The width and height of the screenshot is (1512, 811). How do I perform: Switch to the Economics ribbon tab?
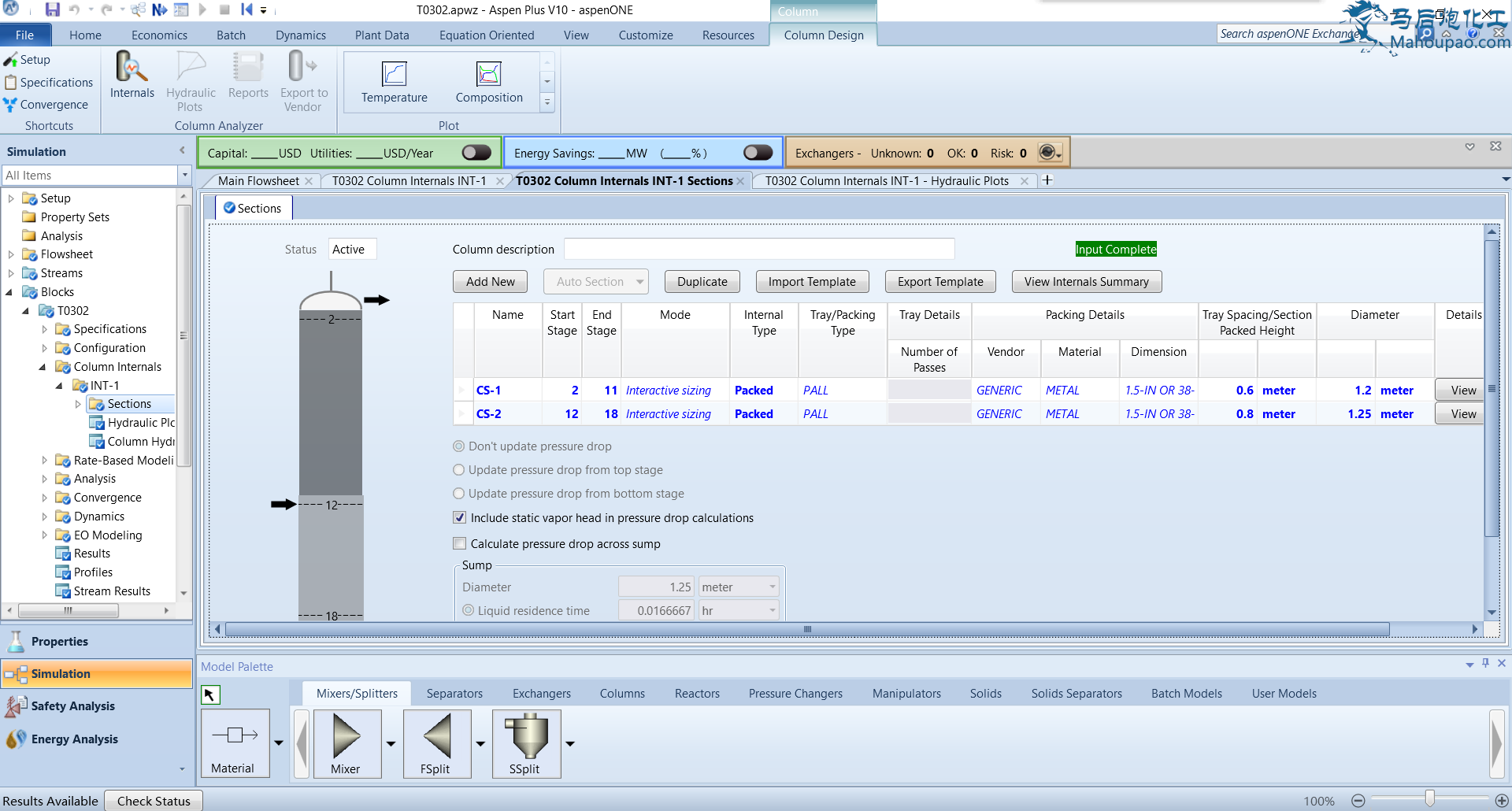coord(159,35)
